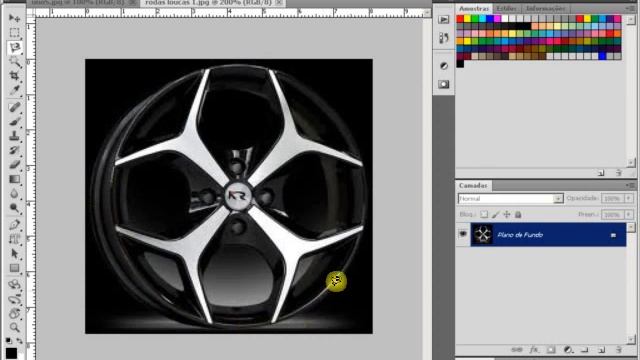Create a new layer in Camadas panel
The height and width of the screenshot is (360, 640).
[x=601, y=350]
